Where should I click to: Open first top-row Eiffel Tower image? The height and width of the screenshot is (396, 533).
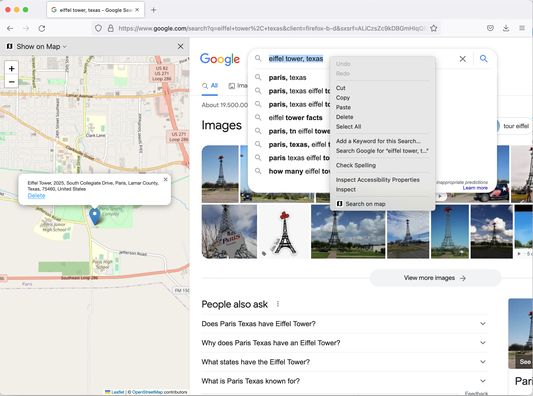click(x=220, y=174)
